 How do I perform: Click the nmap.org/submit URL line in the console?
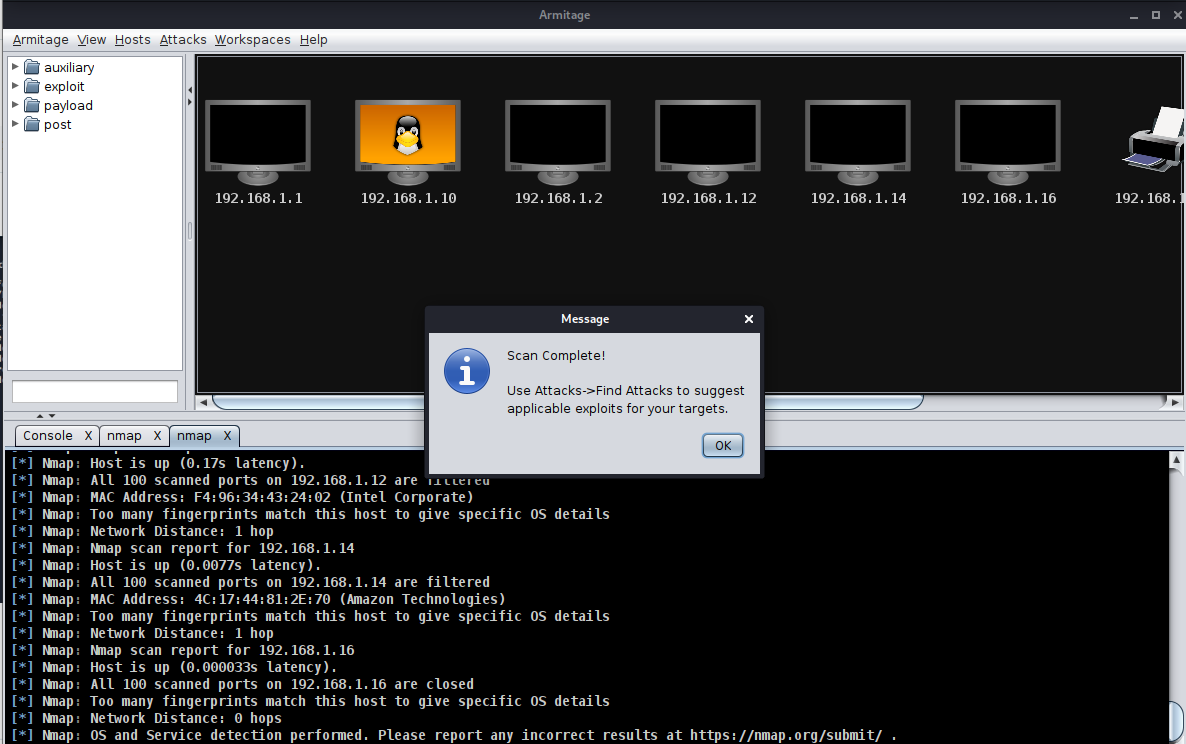[x=454, y=735]
